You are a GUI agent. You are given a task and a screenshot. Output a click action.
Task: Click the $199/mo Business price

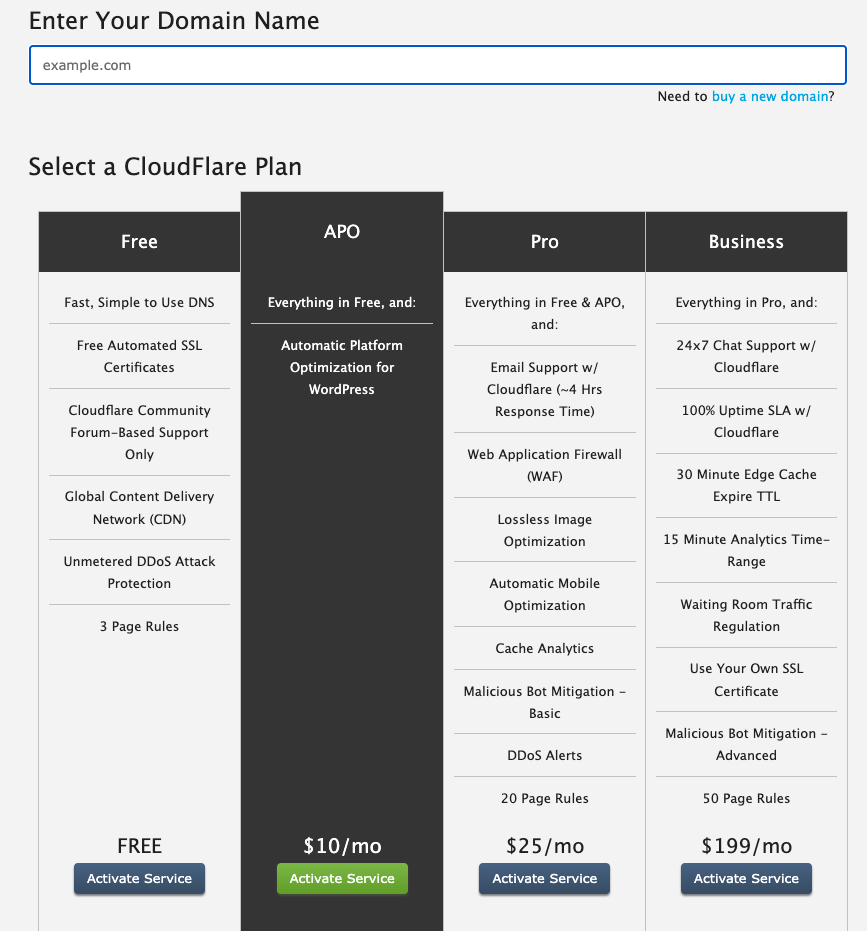tap(746, 846)
